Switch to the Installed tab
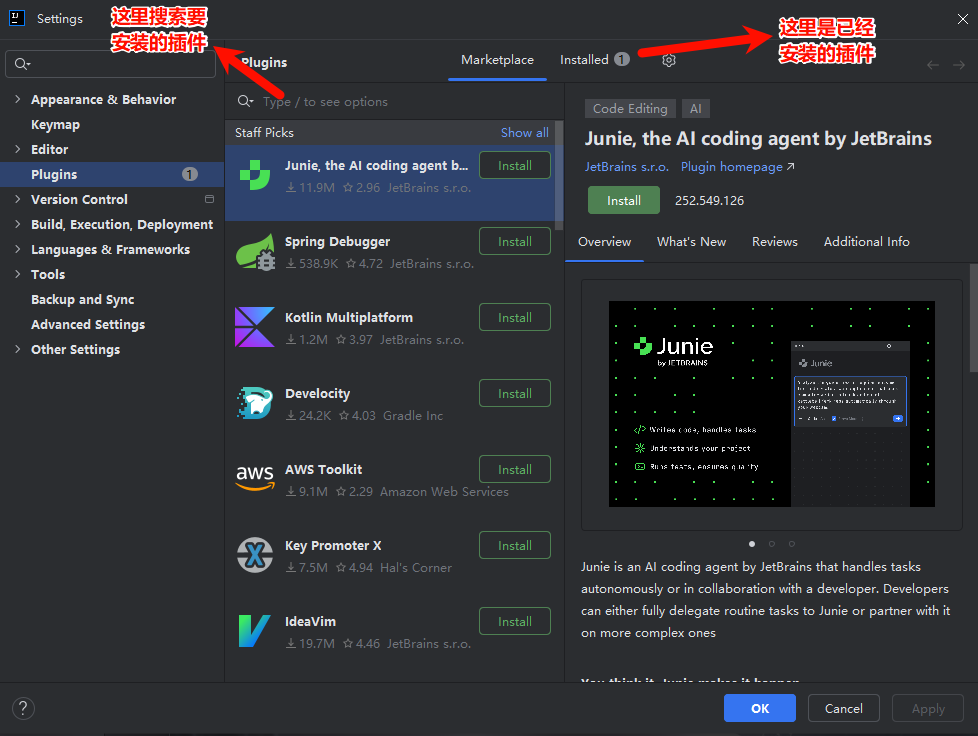Viewport: 978px width, 736px height. click(594, 60)
